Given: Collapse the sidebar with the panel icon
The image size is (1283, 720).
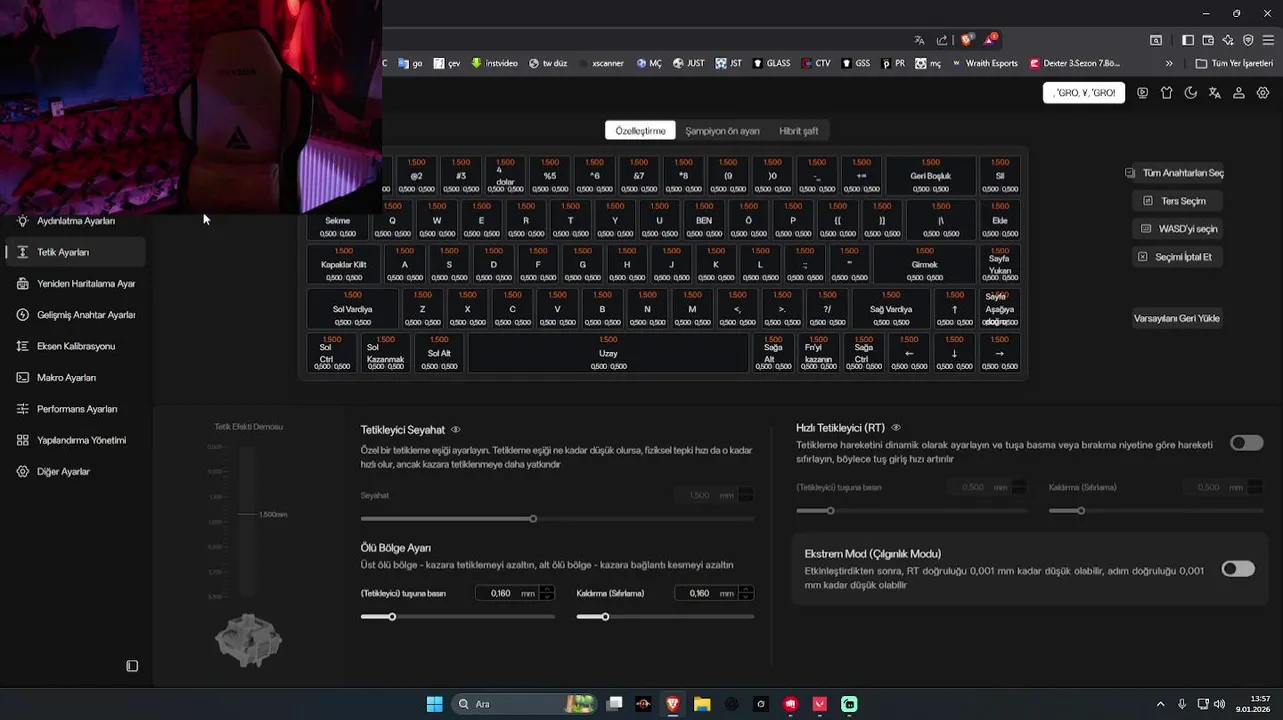Looking at the screenshot, I should tap(132, 666).
